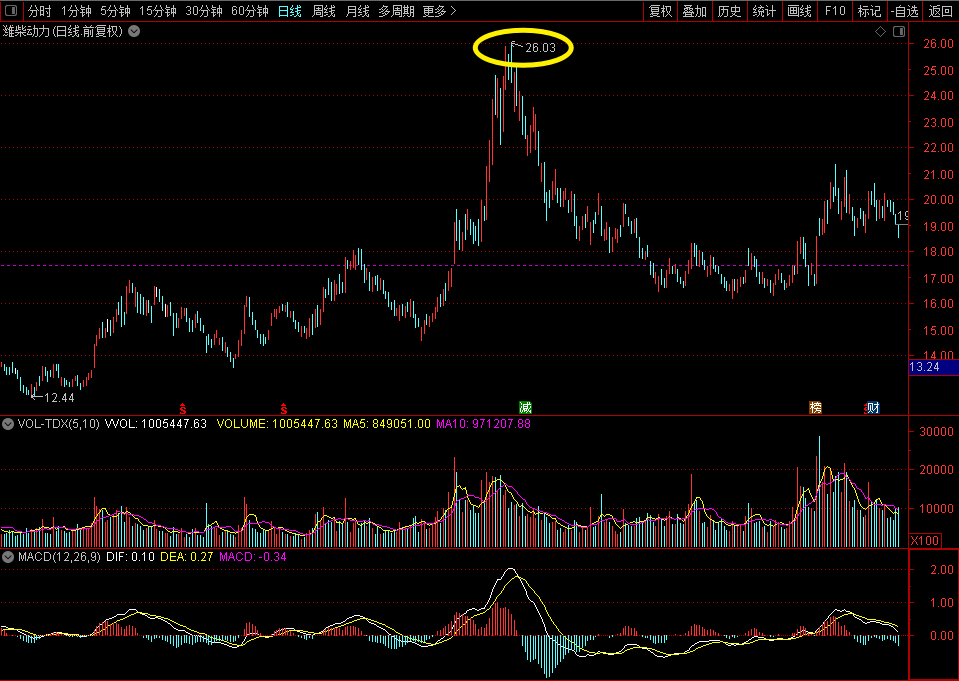Click the MA10: 971207.88 readout
This screenshot has height=681, width=959.
pos(483,423)
